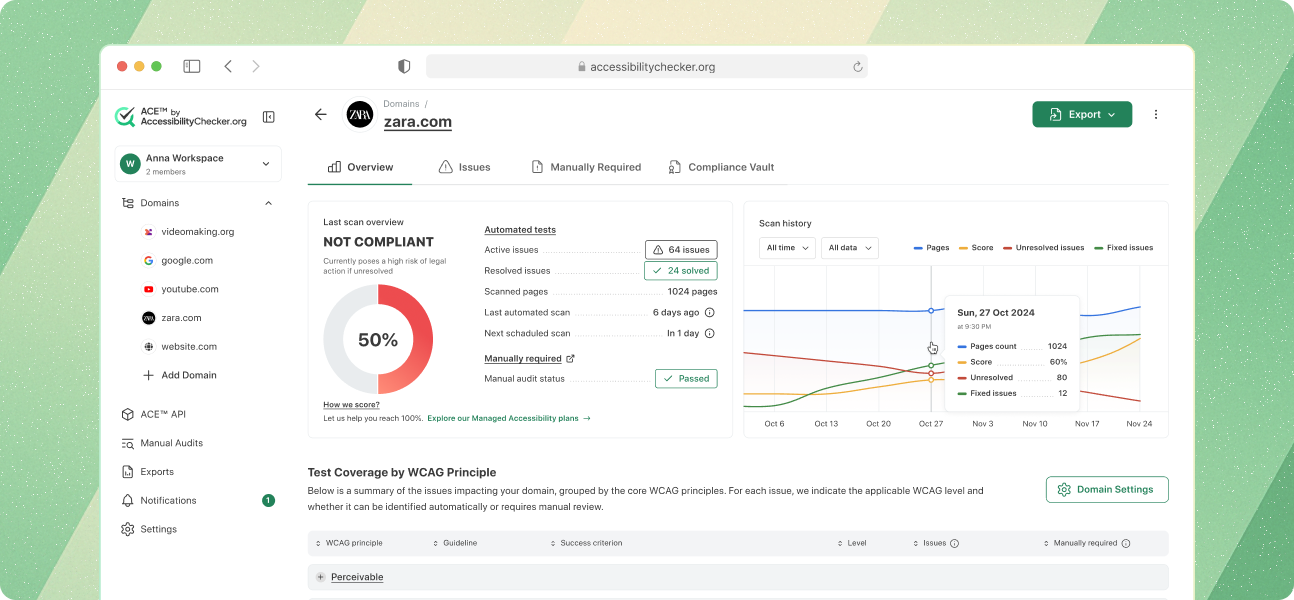The height and width of the screenshot is (600, 1294).
Task: Toggle the Unresolved issues legend series
Action: click(x=1044, y=247)
